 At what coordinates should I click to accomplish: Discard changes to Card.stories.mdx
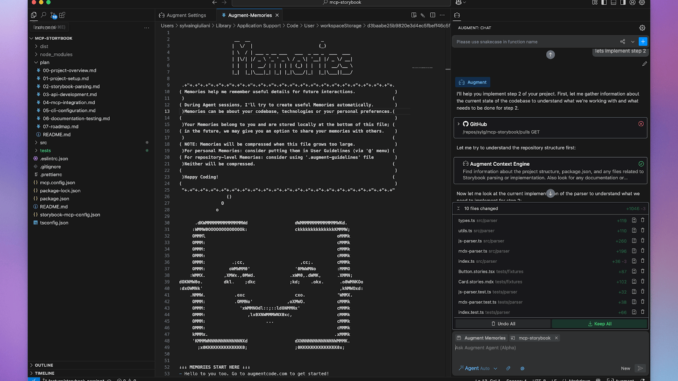[x=643, y=282]
